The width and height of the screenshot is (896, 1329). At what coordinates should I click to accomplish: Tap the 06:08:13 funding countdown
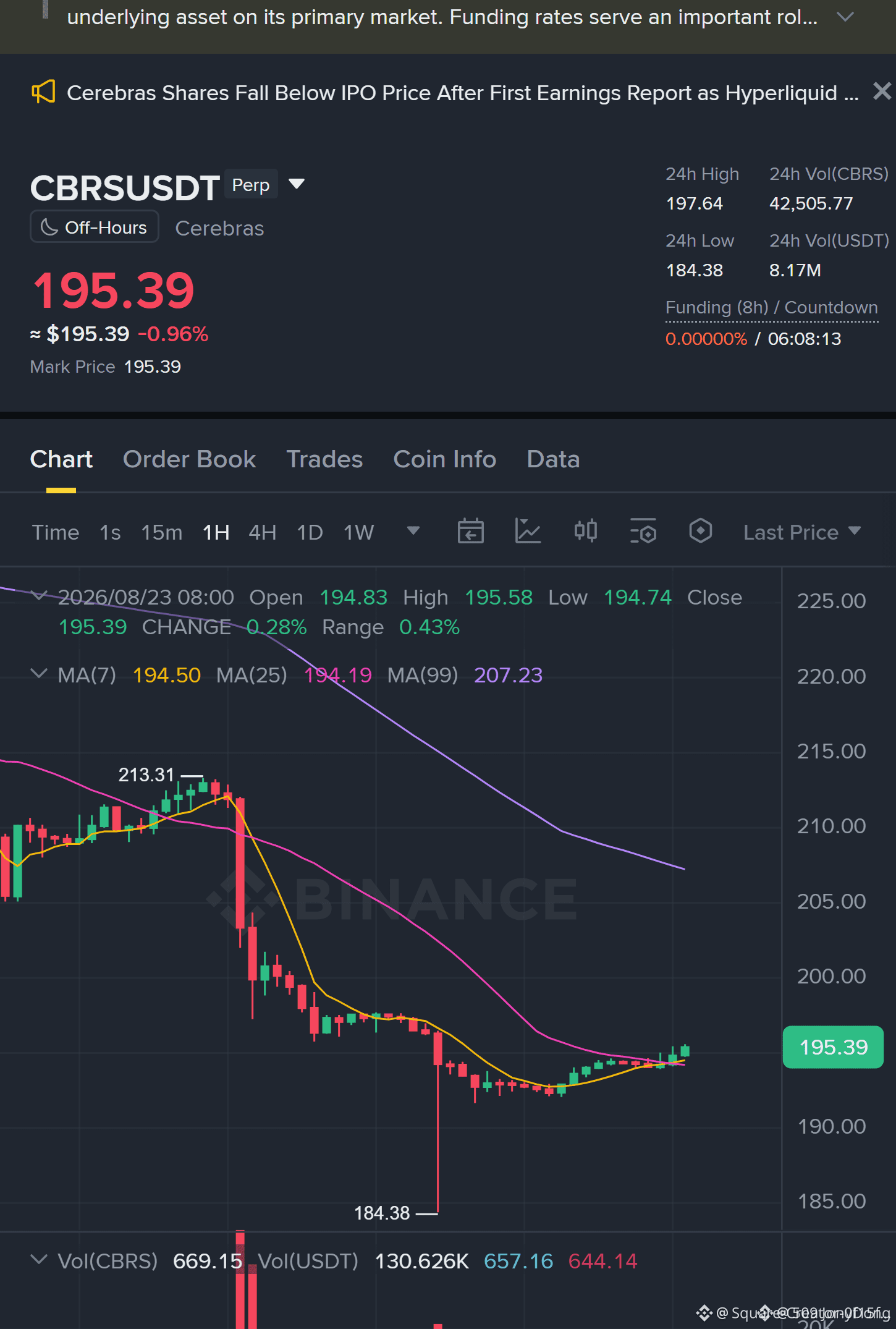pyautogui.click(x=805, y=339)
